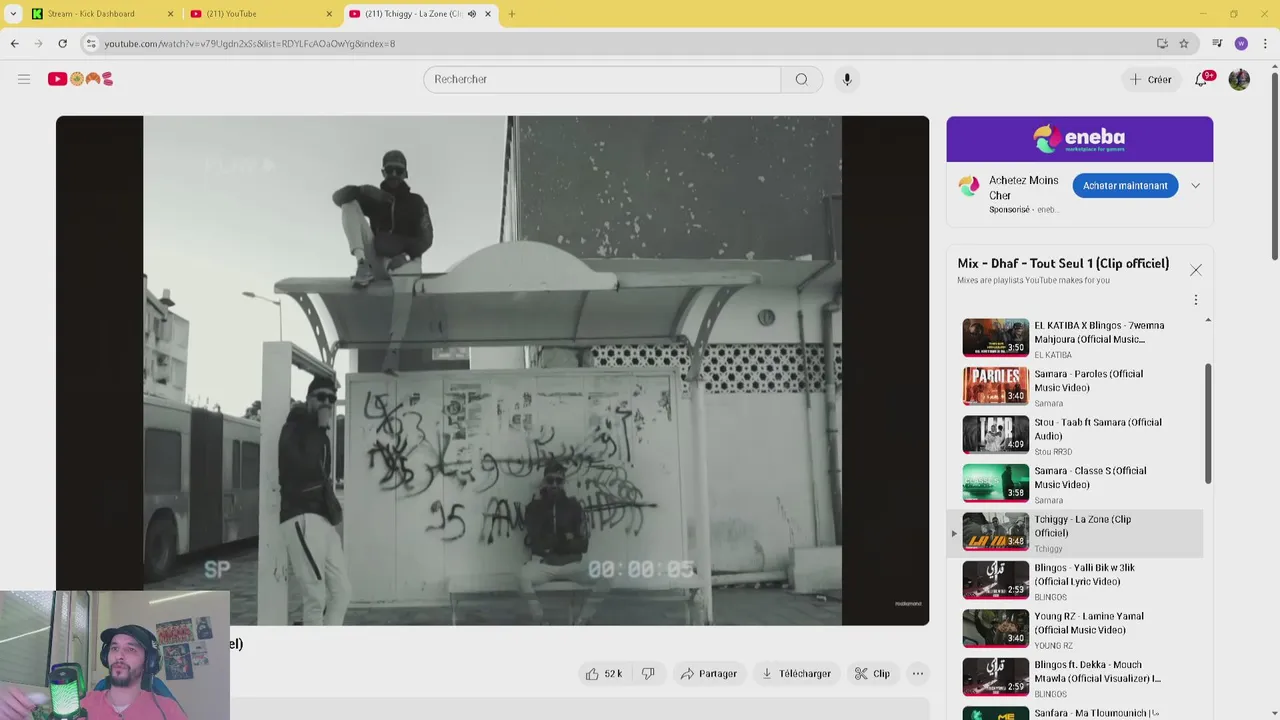Bookmark this page with star icon
The image size is (1280, 720).
(1184, 44)
